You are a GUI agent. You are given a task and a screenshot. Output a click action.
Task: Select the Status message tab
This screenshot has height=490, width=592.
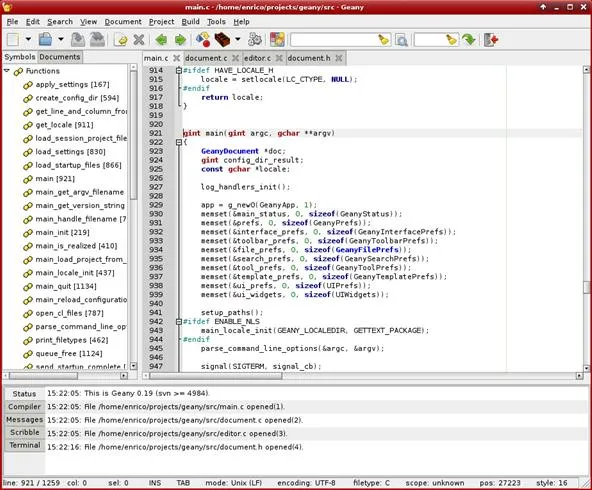(x=24, y=394)
